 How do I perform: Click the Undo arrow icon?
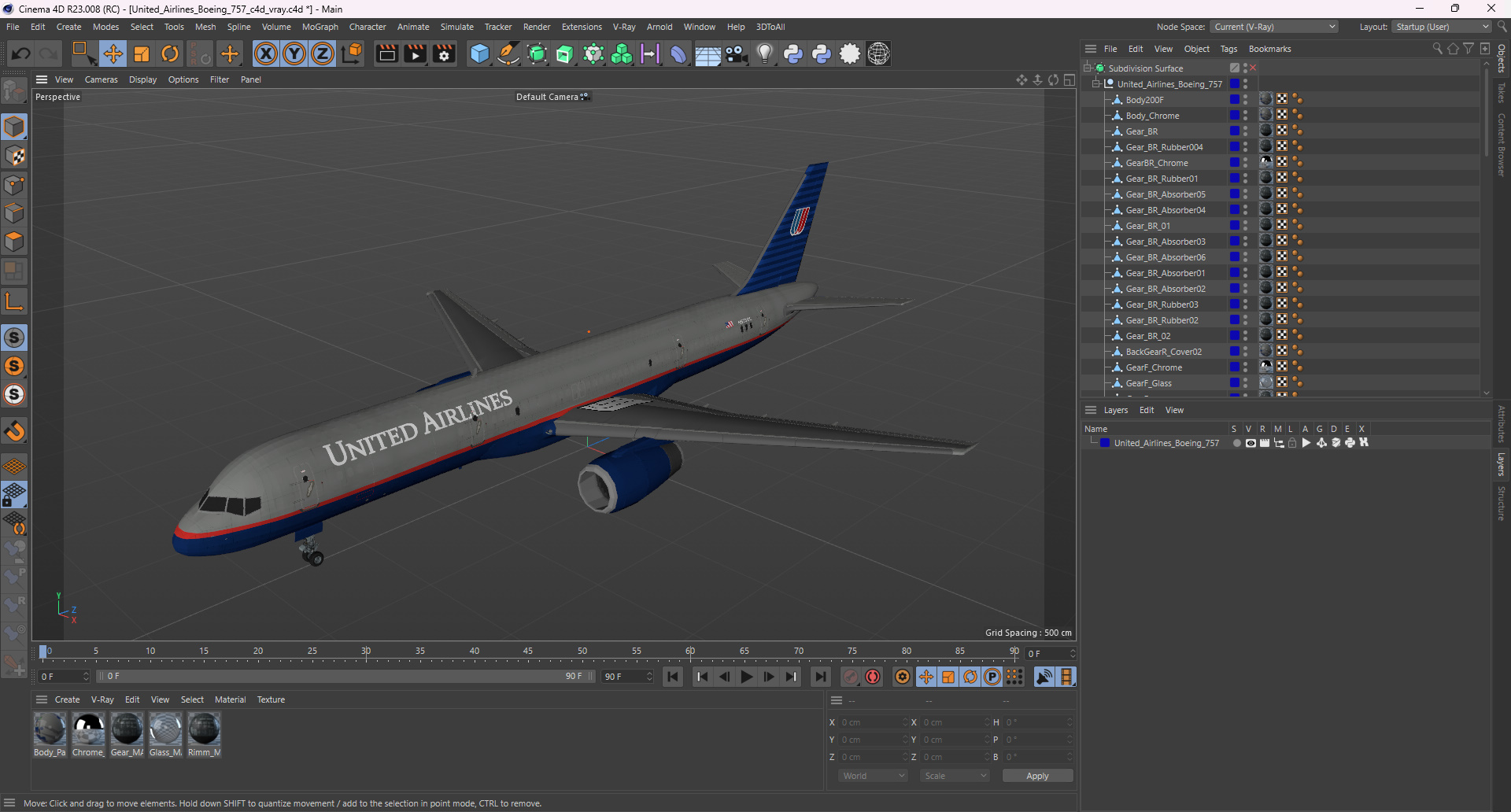[21, 54]
